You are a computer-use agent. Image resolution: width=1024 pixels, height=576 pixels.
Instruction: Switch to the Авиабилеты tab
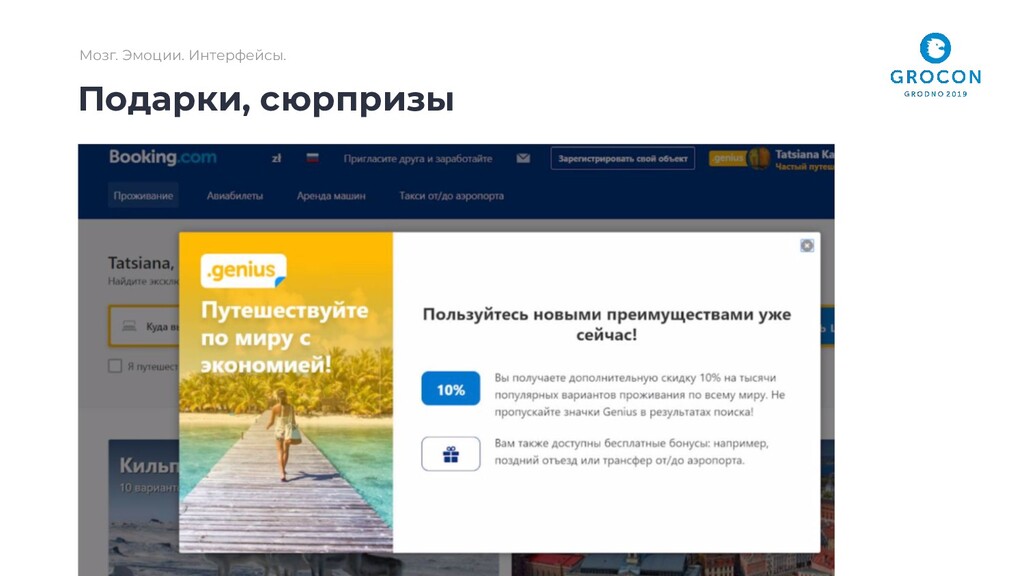coord(235,195)
